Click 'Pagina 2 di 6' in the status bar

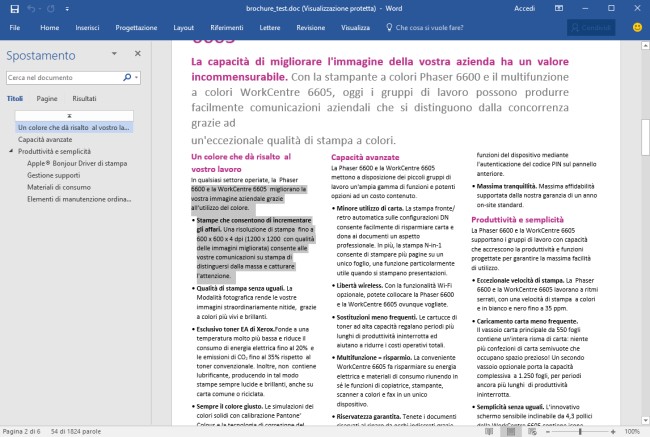pyautogui.click(x=21, y=432)
